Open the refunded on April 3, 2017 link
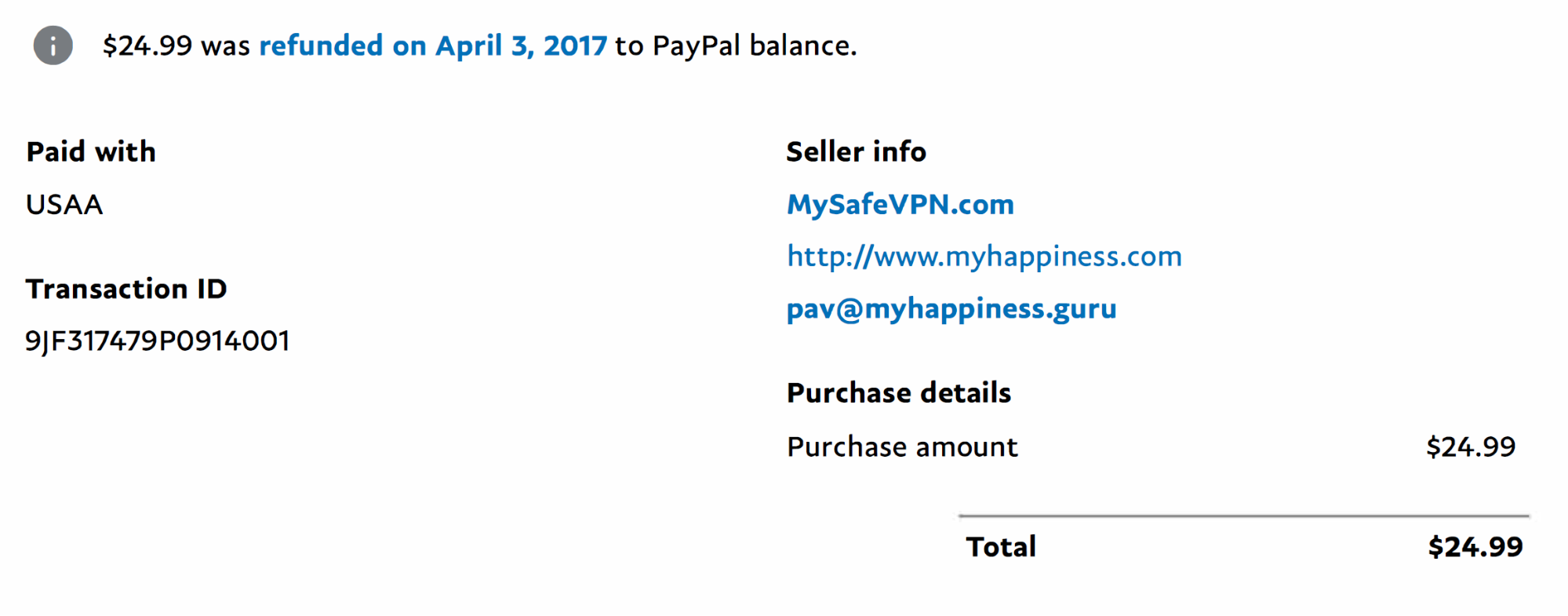 pyautogui.click(x=433, y=46)
